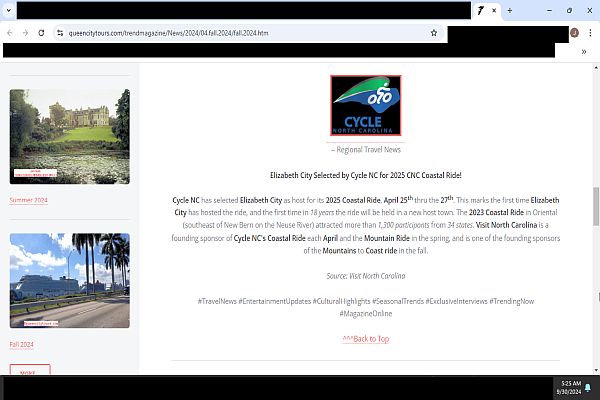Close the active browser tab
600x400 pixels.
pyautogui.click(x=493, y=10)
